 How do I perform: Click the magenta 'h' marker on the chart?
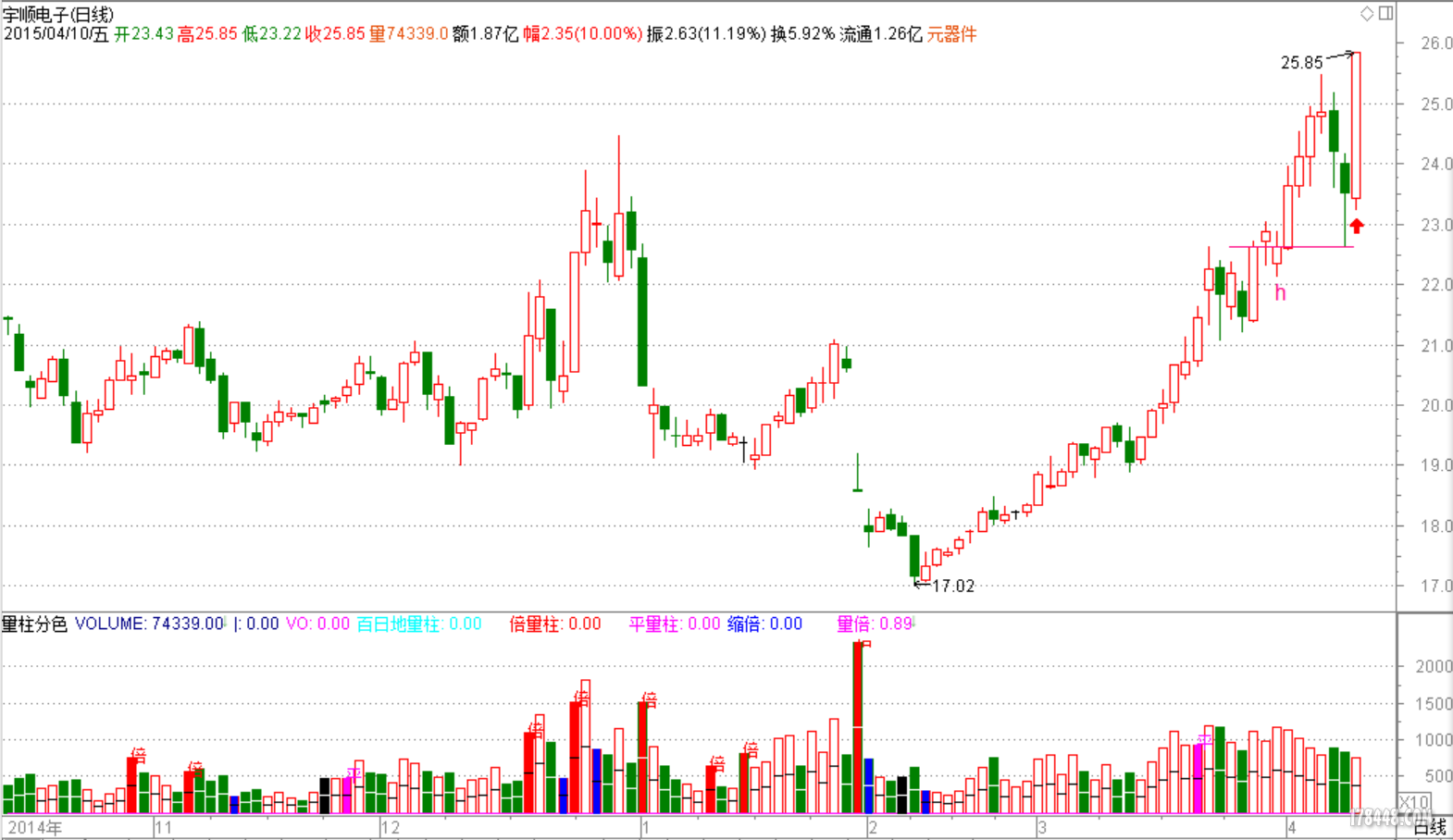pyautogui.click(x=1280, y=292)
